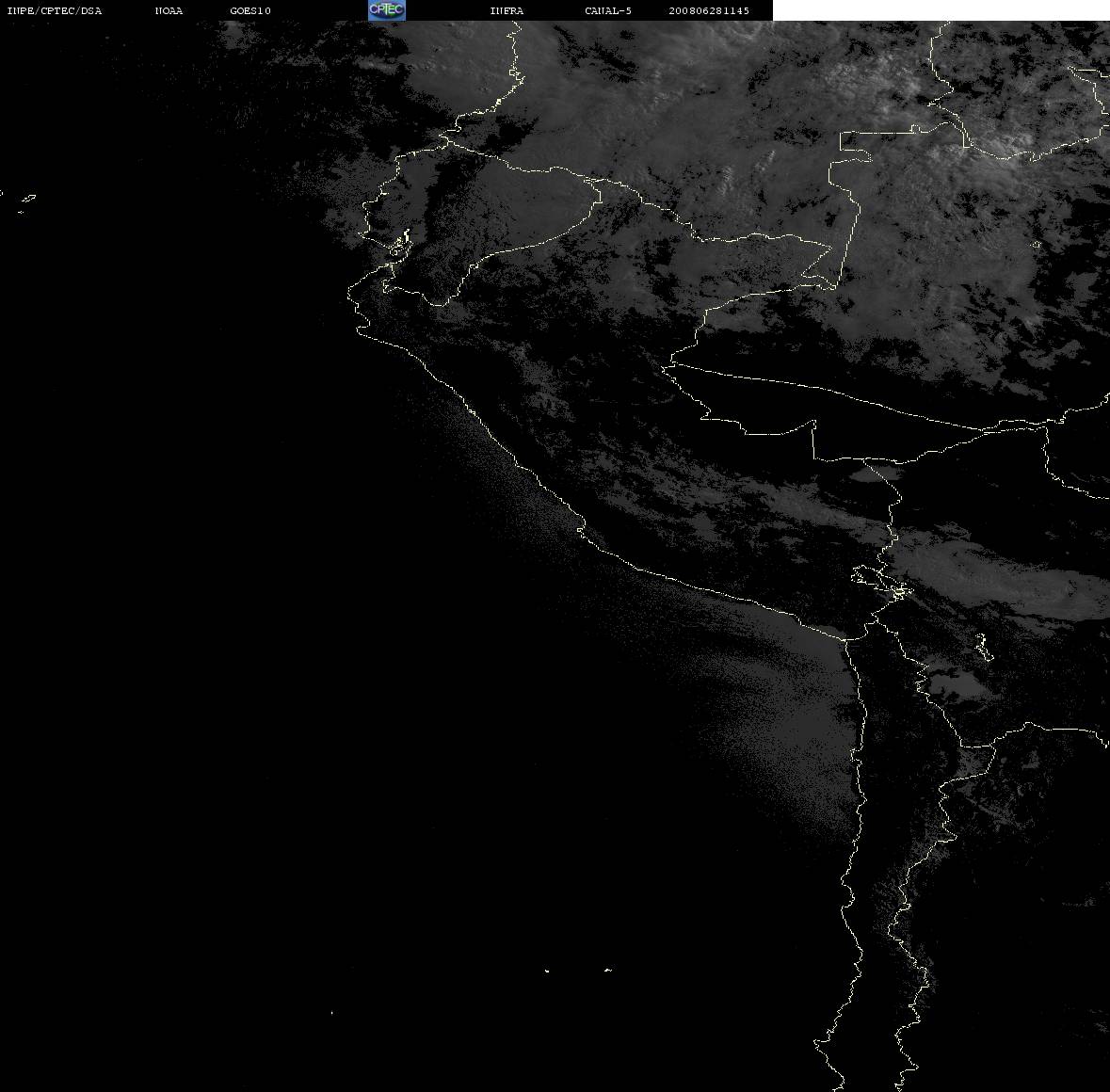Click the GOES10 satellite label
This screenshot has width=1110, height=1092.
pyautogui.click(x=250, y=10)
